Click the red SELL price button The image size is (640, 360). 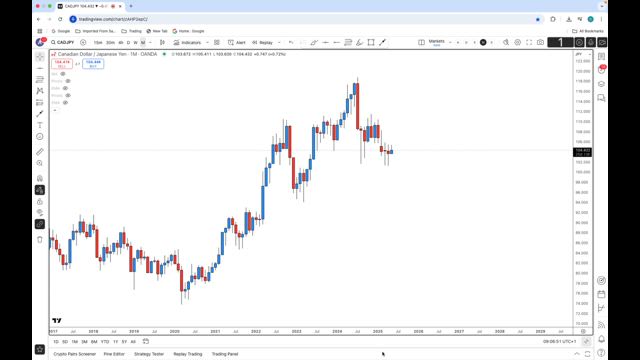[62, 64]
